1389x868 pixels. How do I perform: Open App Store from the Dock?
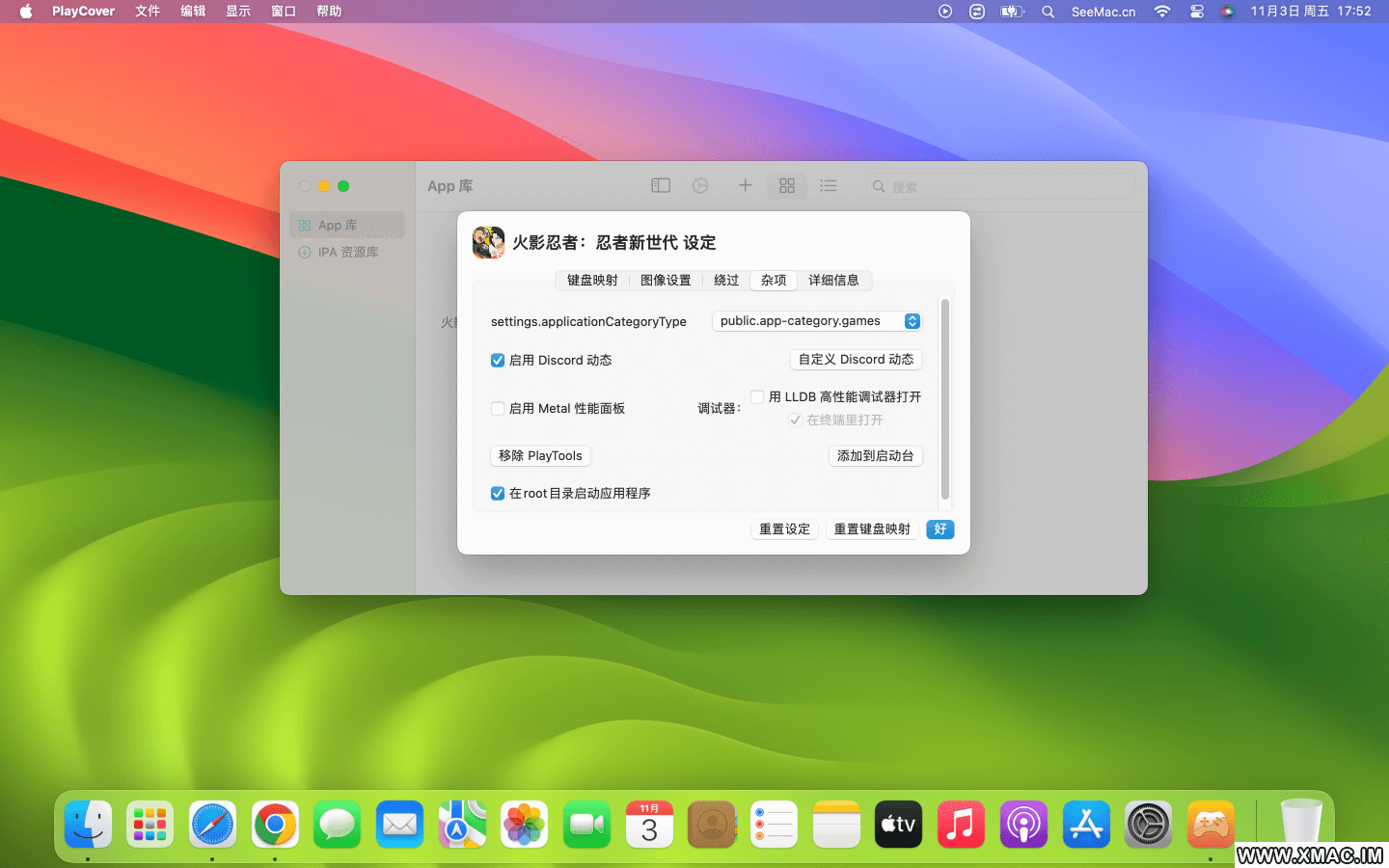coord(1086,825)
